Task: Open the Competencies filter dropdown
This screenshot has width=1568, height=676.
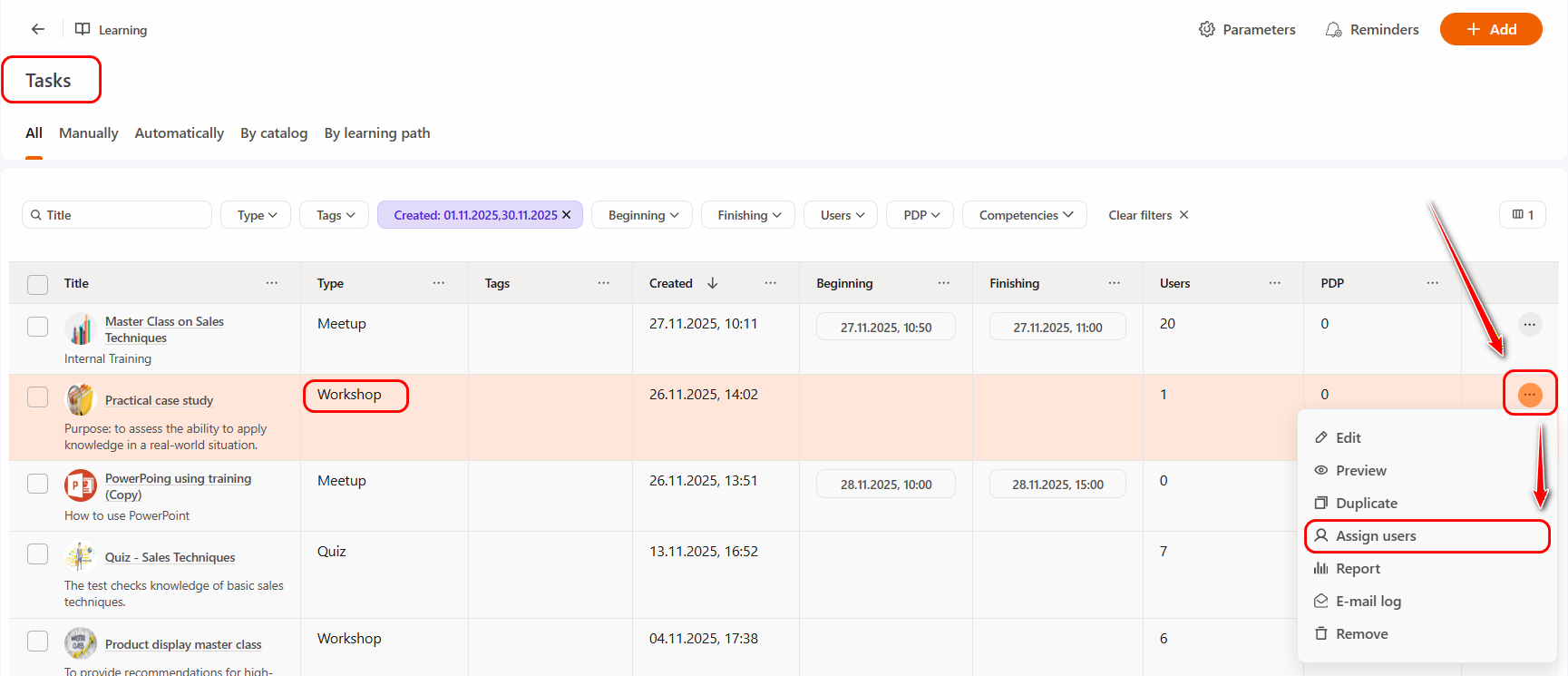Action: tap(1025, 215)
